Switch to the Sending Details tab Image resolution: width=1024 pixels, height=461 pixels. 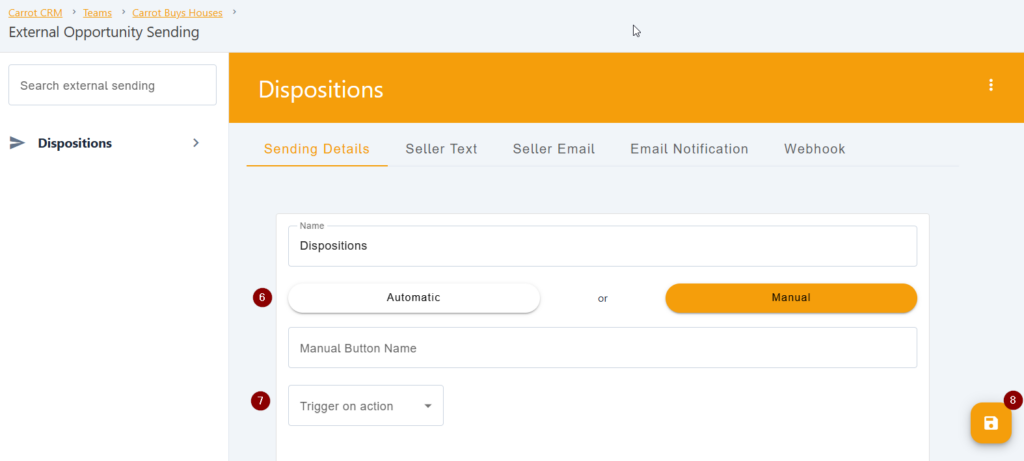pyautogui.click(x=316, y=149)
